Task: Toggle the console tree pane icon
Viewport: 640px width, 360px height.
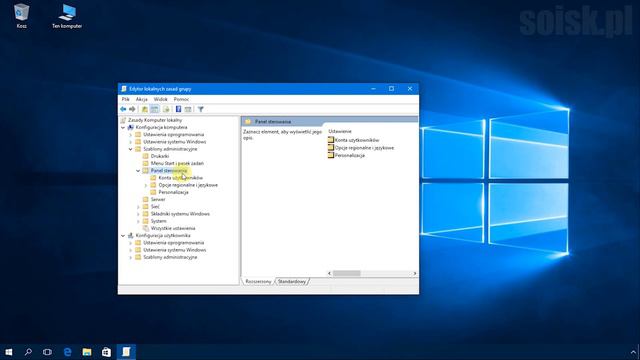Action: [x=154, y=109]
